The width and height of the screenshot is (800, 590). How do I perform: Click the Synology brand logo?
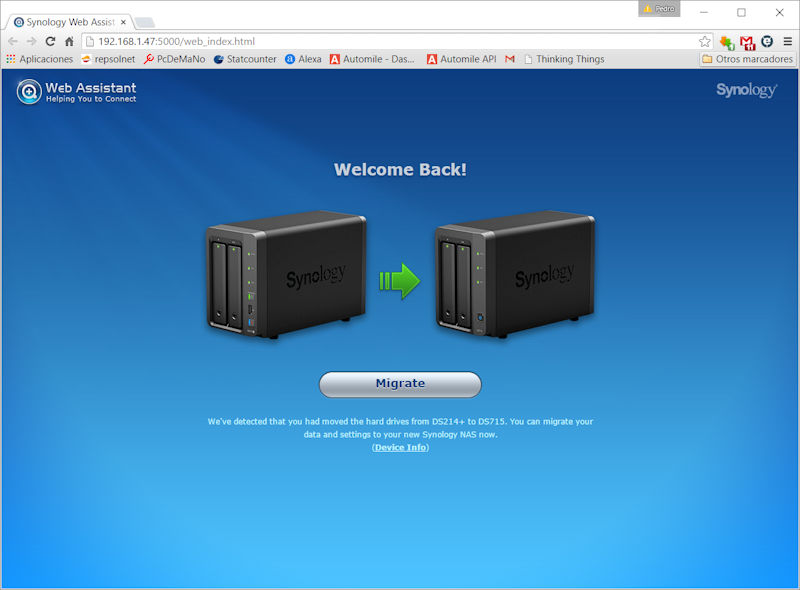(x=746, y=90)
